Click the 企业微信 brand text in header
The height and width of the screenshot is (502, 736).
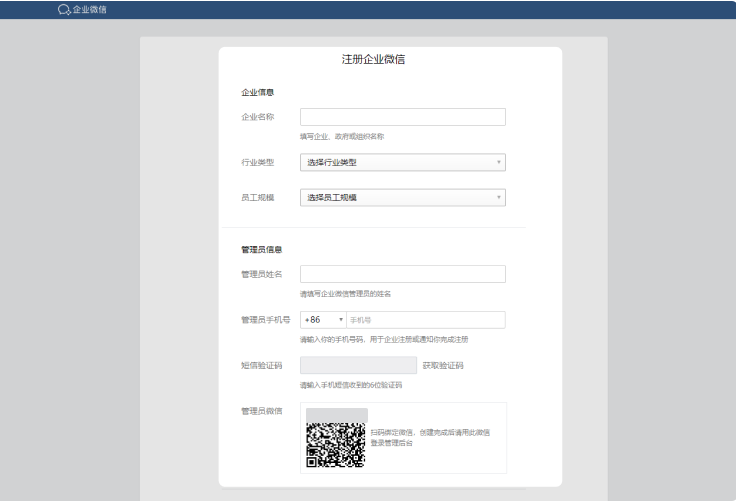(x=90, y=10)
